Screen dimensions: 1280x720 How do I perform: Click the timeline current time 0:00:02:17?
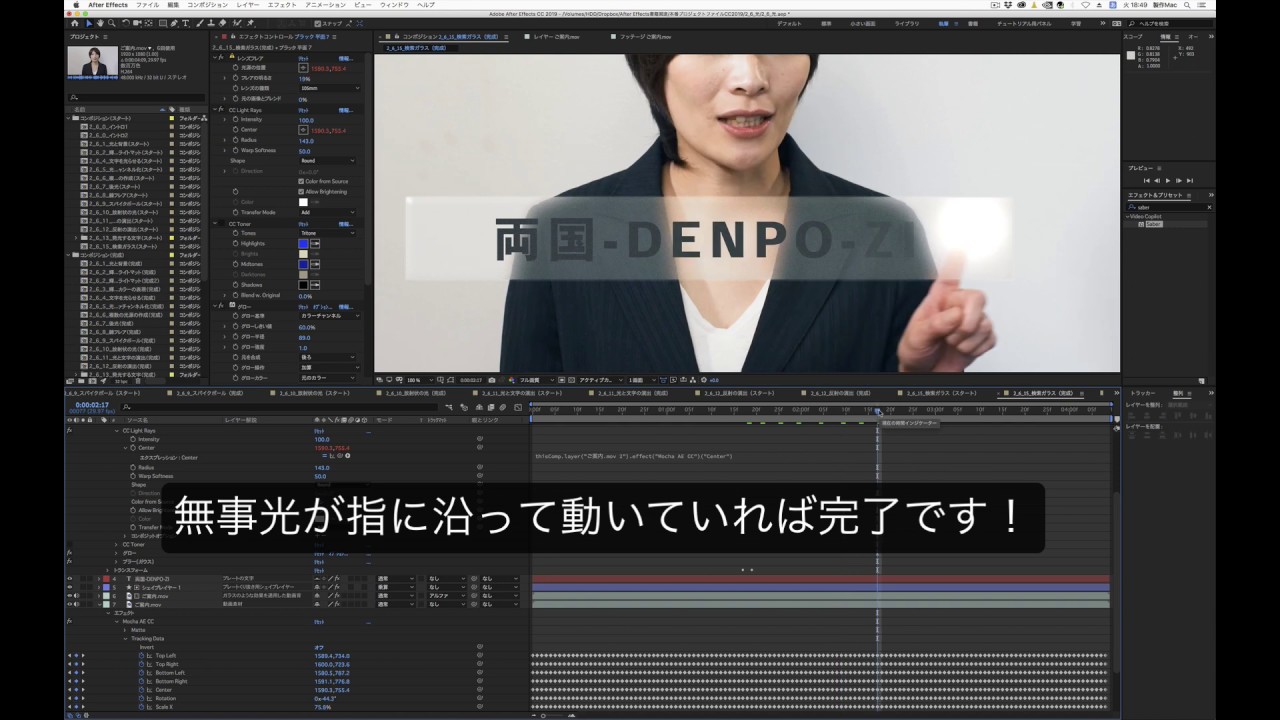click(x=90, y=405)
